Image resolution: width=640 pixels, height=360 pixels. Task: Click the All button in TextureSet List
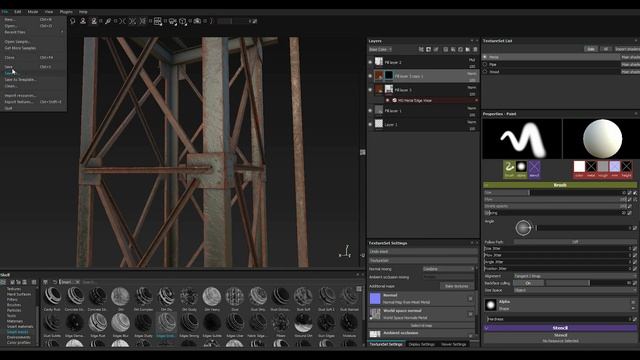(x=606, y=49)
